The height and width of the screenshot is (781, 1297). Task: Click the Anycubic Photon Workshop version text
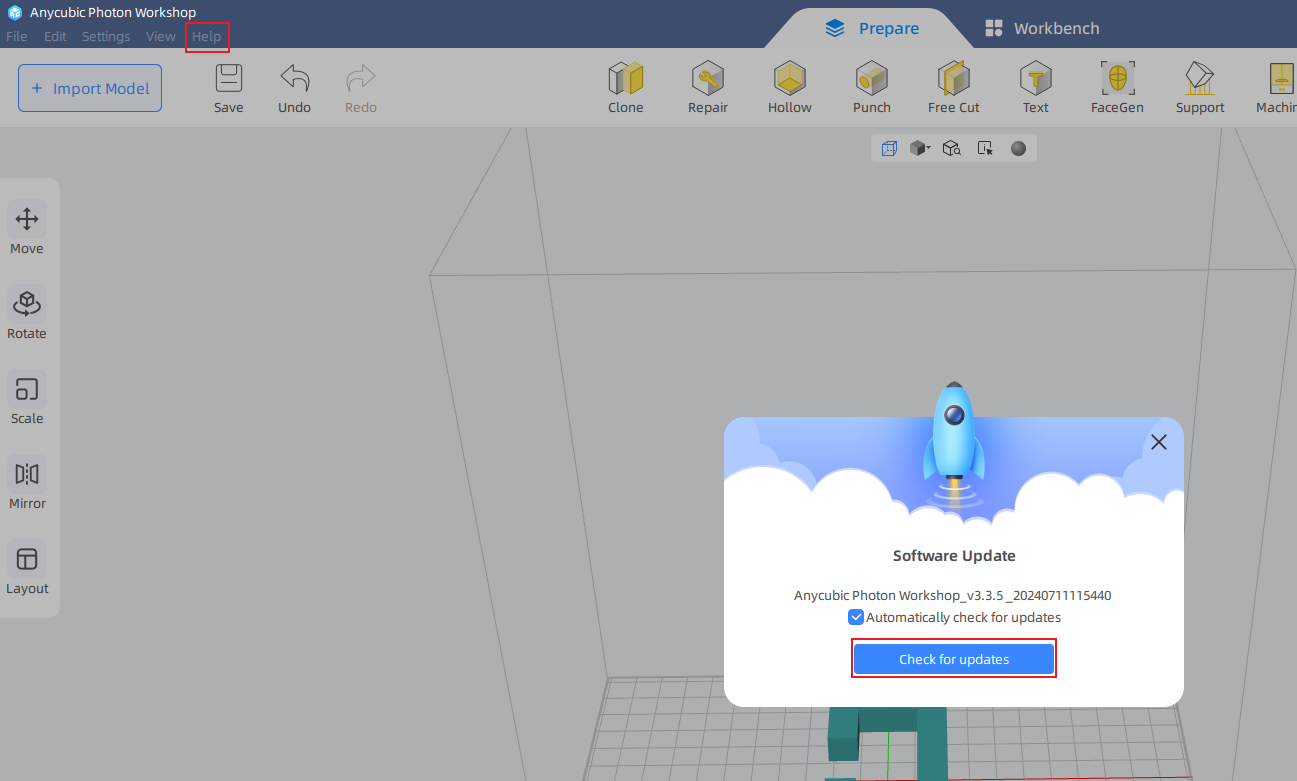(x=953, y=595)
